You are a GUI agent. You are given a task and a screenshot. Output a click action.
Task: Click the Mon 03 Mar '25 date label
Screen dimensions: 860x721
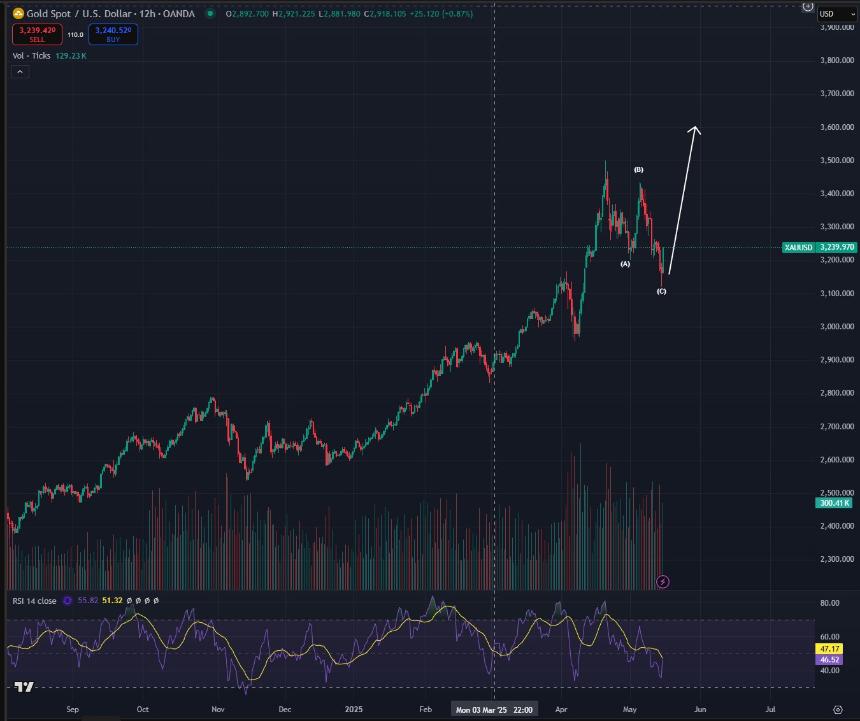(494, 709)
